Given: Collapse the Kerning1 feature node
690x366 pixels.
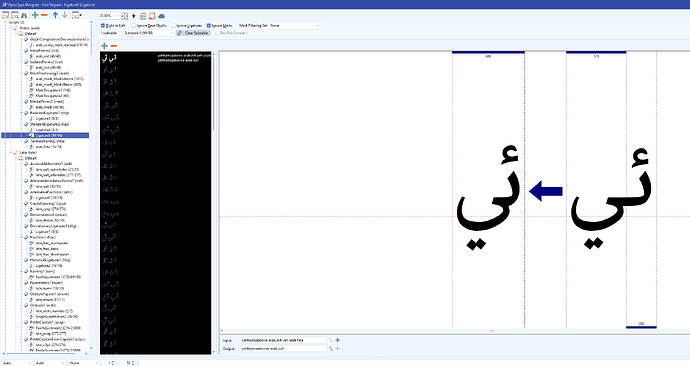Looking at the screenshot, I should pos(21,271).
